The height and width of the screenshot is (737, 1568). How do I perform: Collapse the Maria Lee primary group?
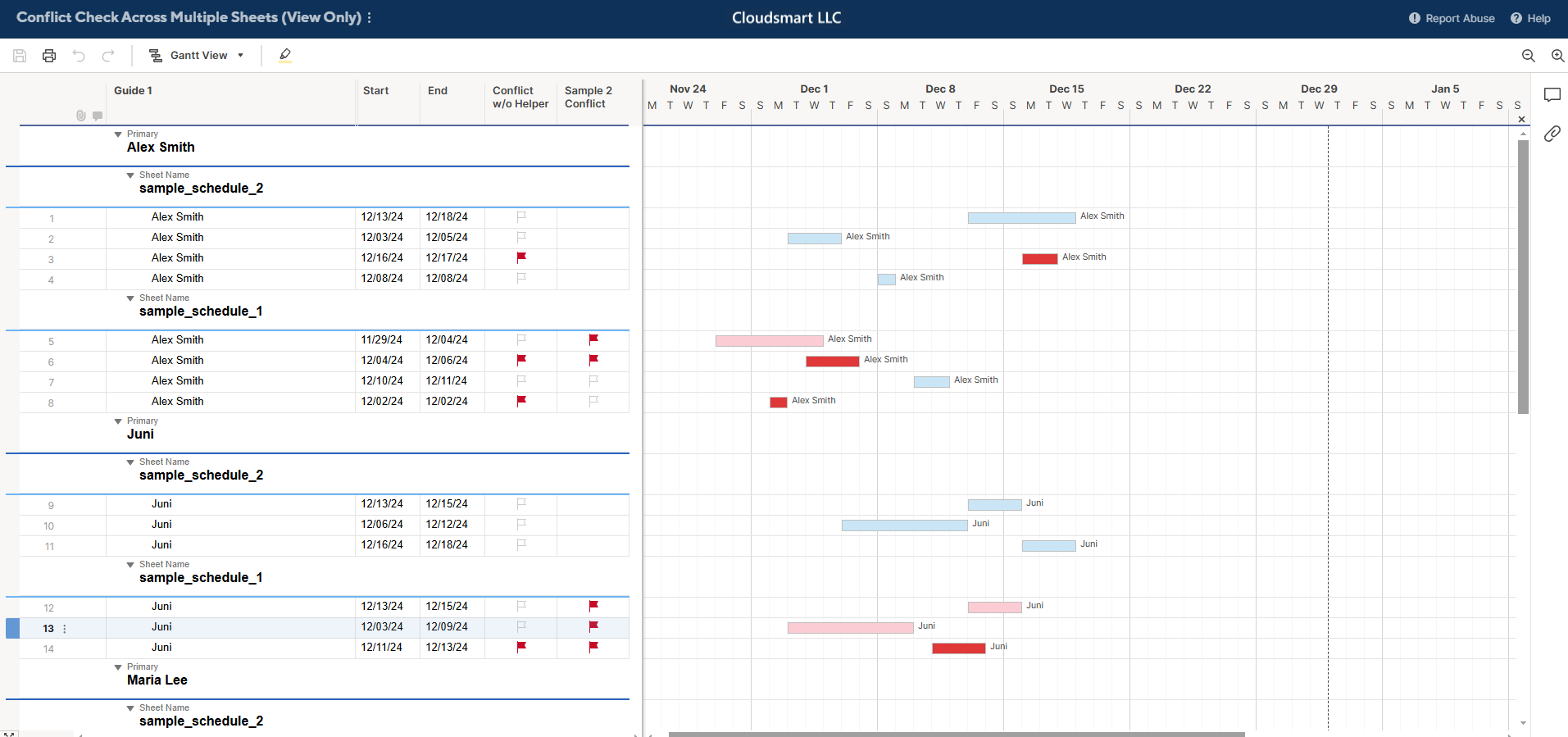[118, 667]
